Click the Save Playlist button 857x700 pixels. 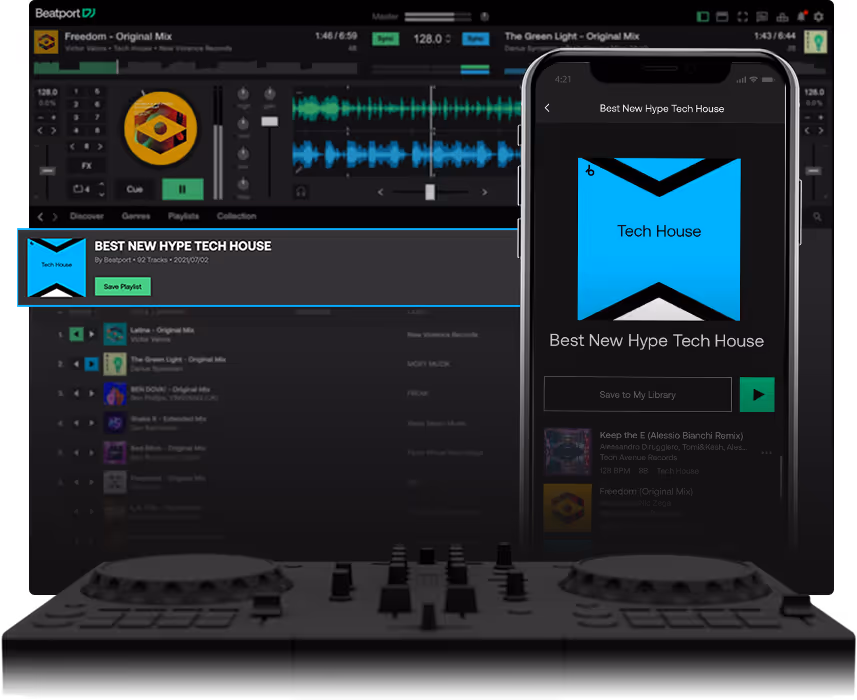(x=122, y=286)
